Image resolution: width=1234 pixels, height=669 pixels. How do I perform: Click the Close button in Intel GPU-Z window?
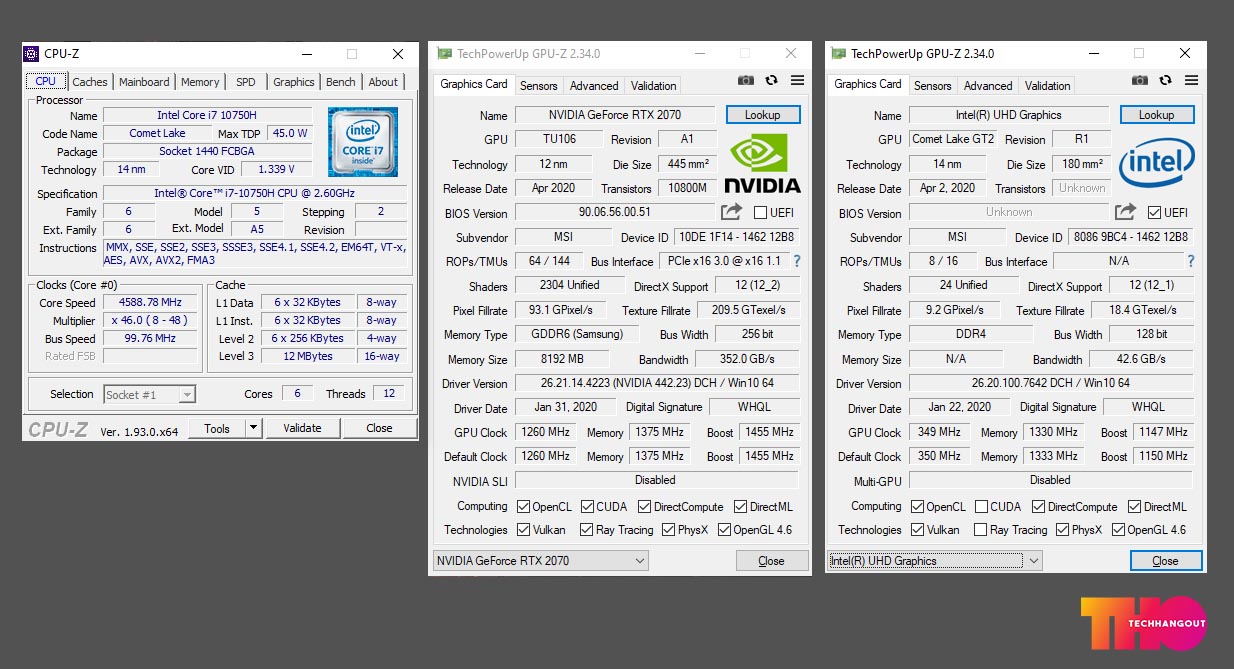pyautogui.click(x=1166, y=561)
